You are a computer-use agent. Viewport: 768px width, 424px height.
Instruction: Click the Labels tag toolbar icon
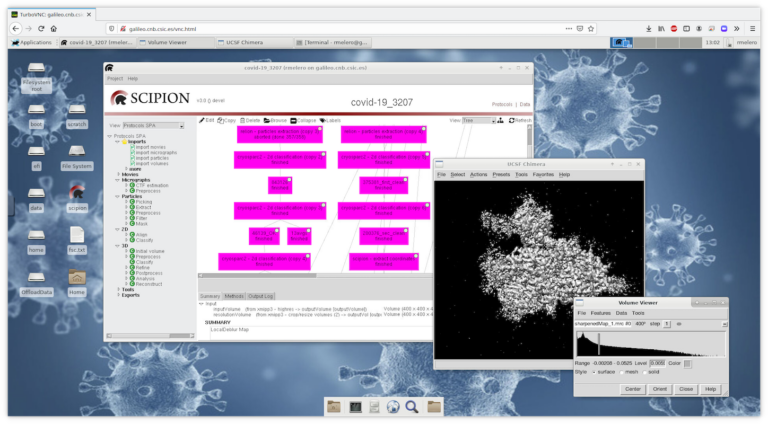coord(322,120)
